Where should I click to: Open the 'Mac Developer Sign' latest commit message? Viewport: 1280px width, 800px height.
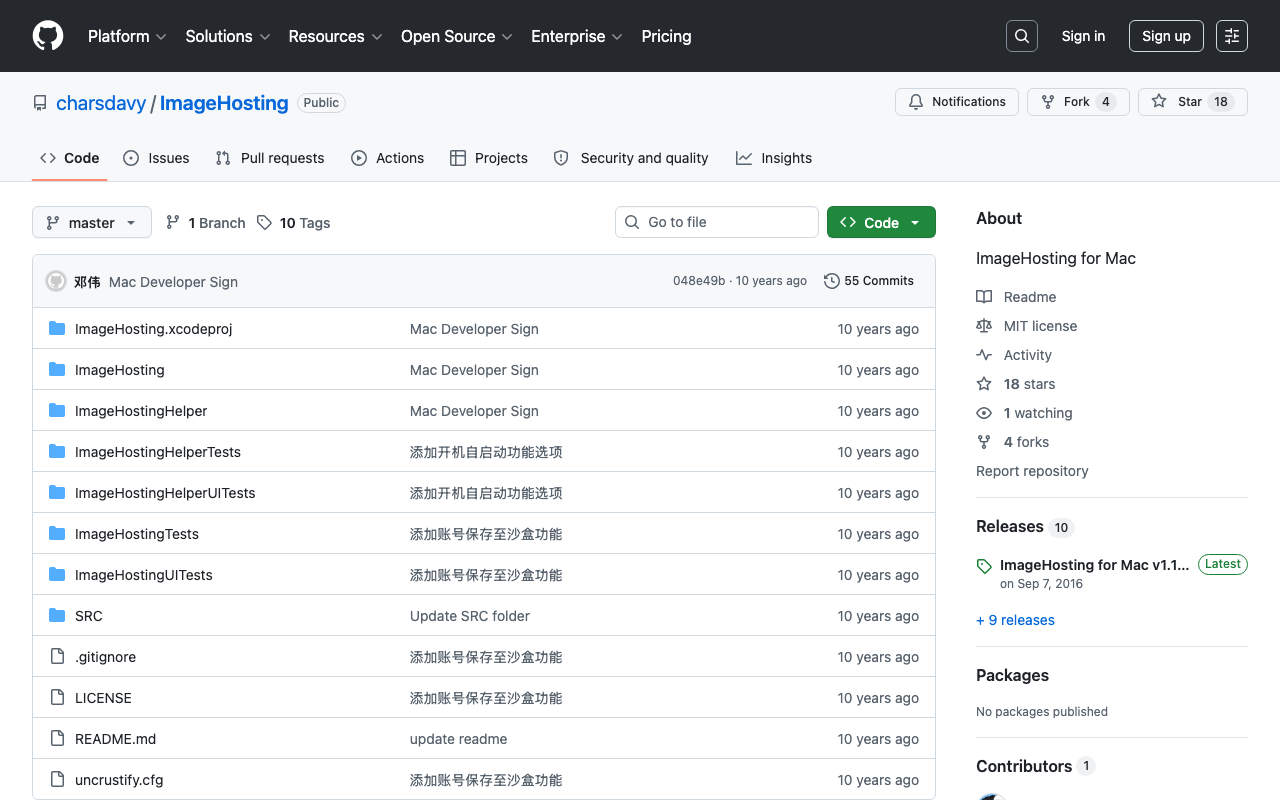pyautogui.click(x=173, y=282)
